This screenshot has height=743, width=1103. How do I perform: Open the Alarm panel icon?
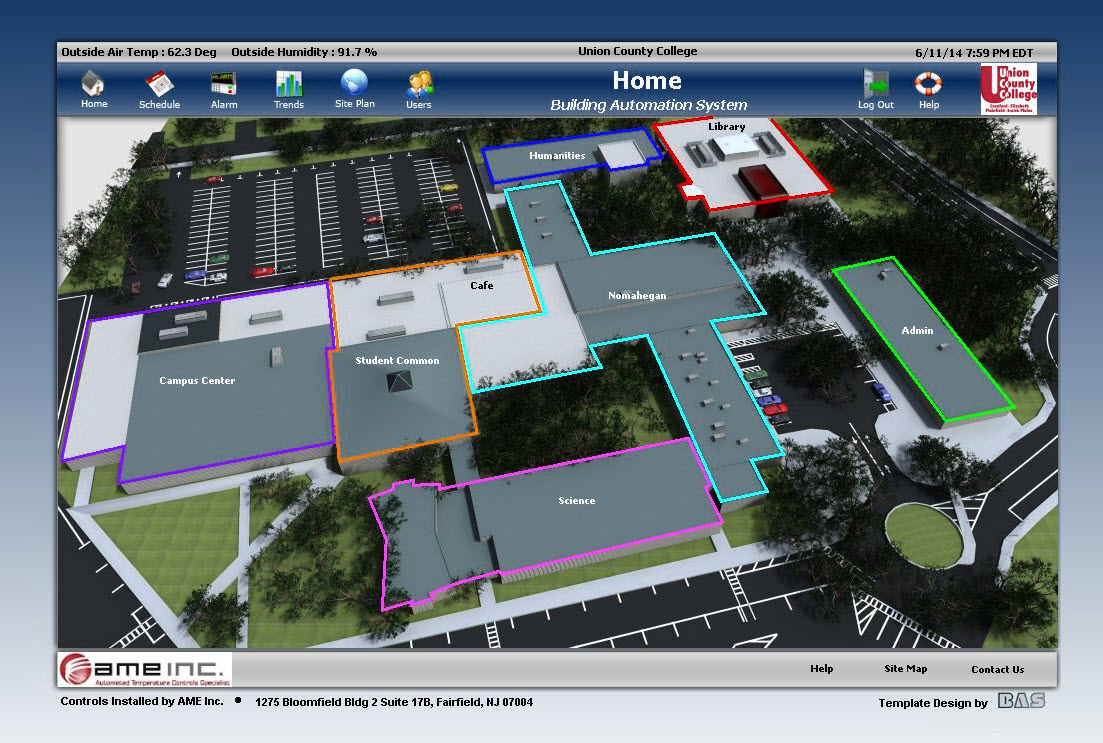(x=223, y=83)
